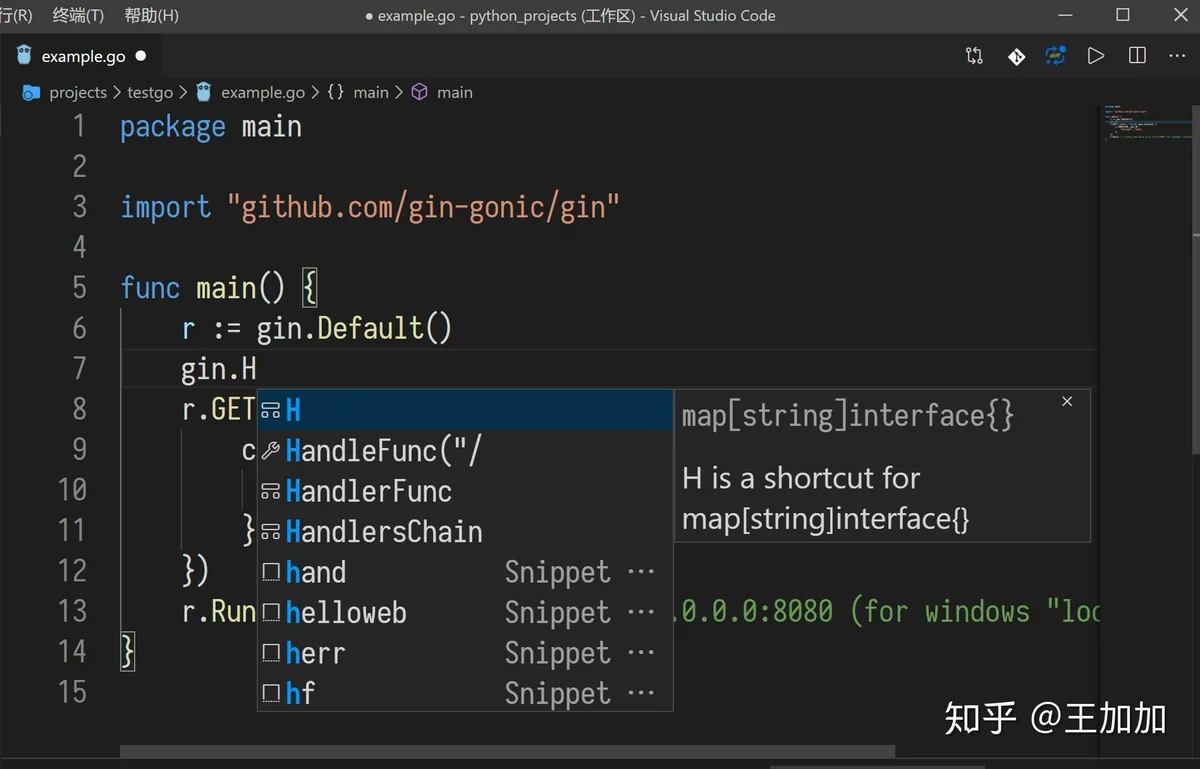This screenshot has height=769, width=1200.
Task: Click the horizontal scrollbar at editor bottom
Action: (508, 752)
